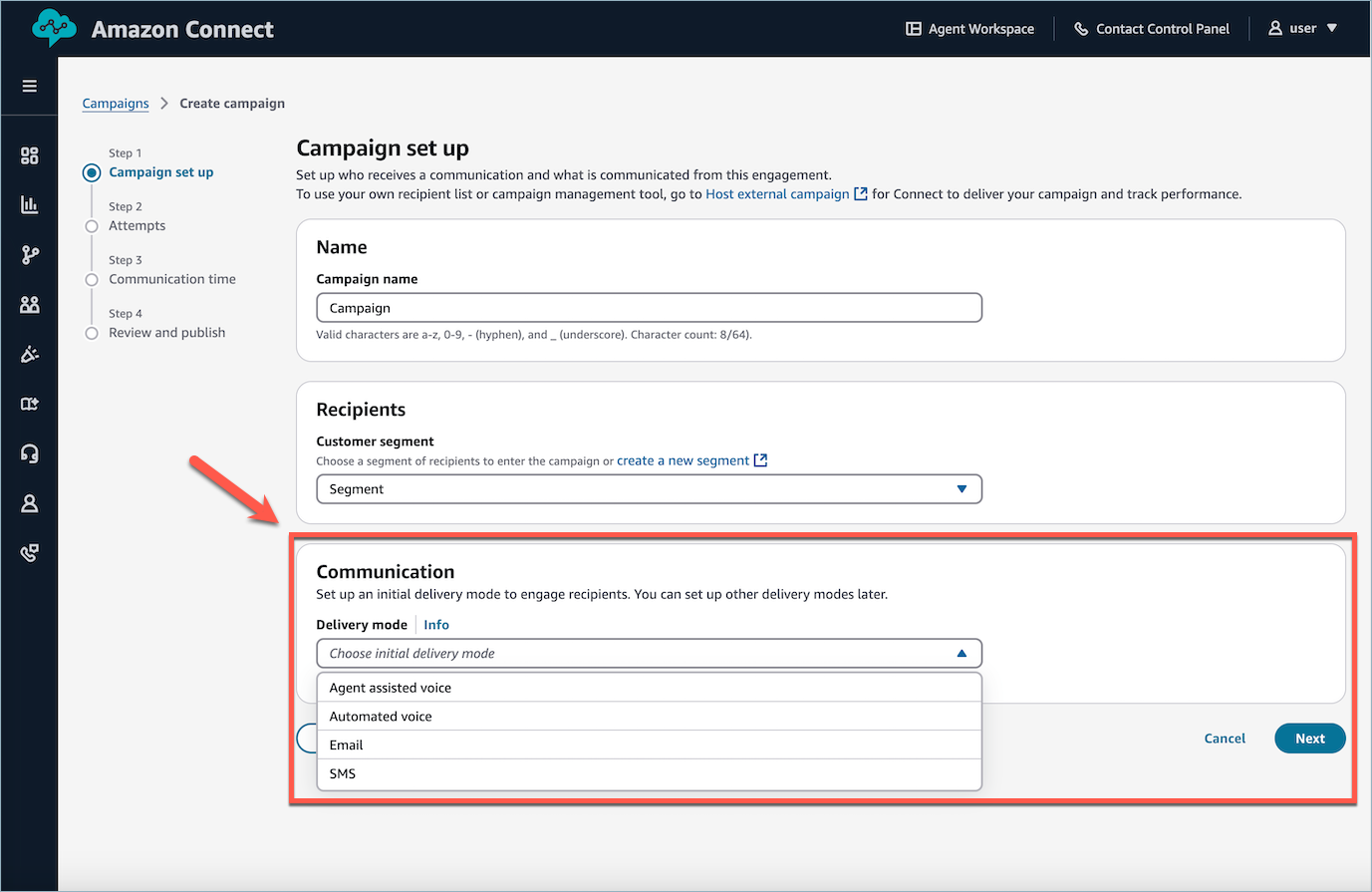Click the routing flows icon in sidebar
Image resolution: width=1372 pixels, height=892 pixels.
[x=29, y=254]
